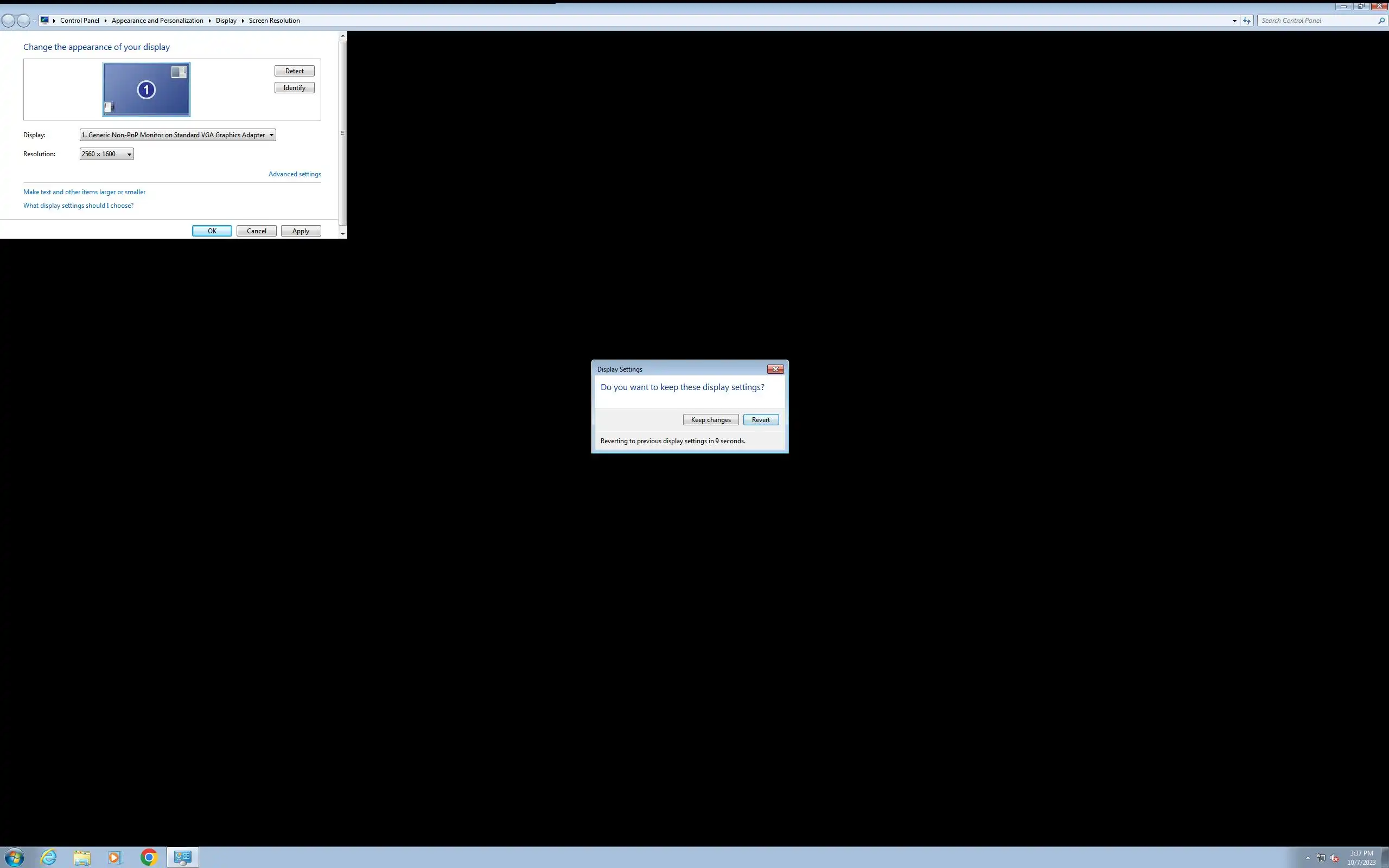The image size is (1389, 868).
Task: Select the monitor 1 preview thumbnail
Action: 146,90
